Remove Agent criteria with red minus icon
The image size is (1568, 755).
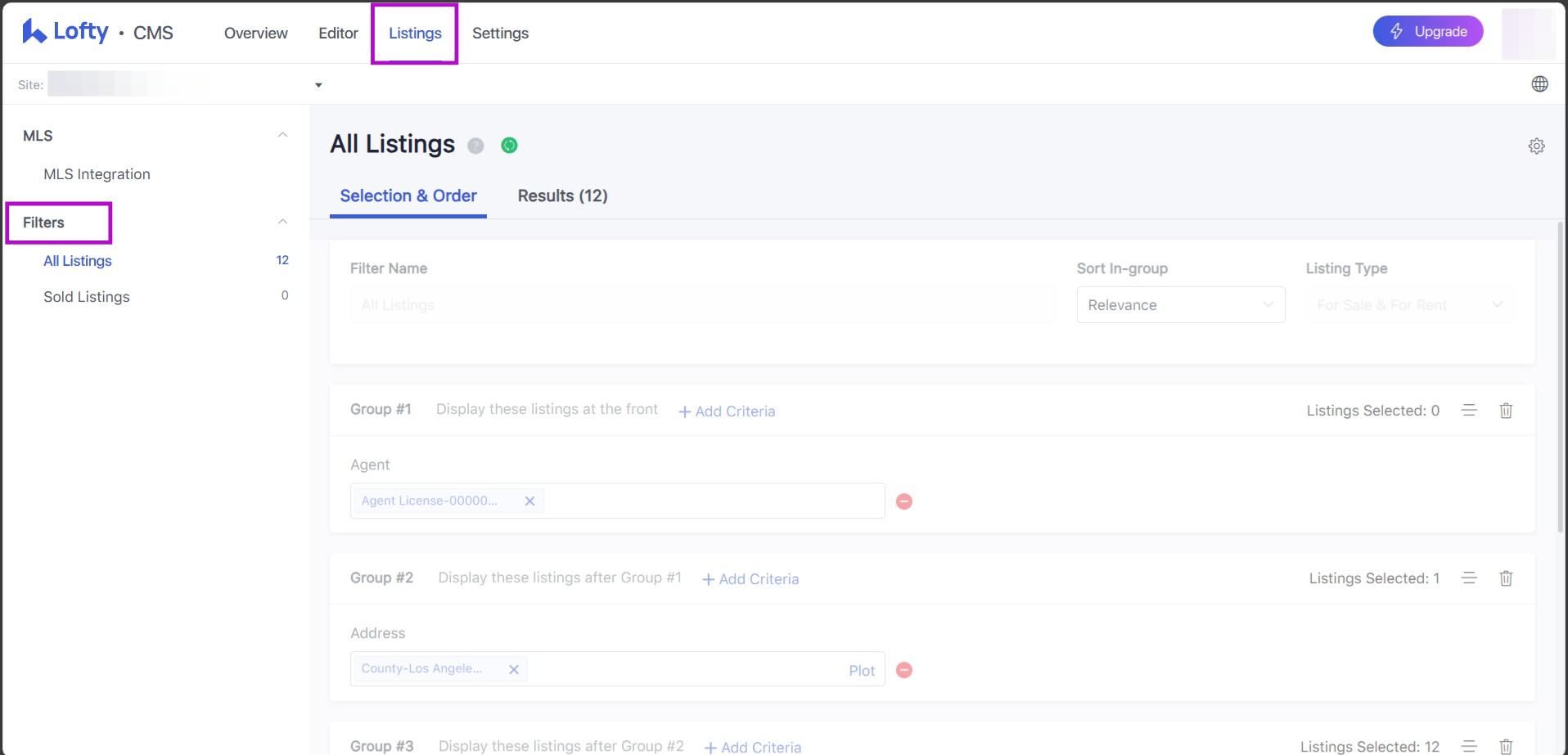(x=903, y=501)
